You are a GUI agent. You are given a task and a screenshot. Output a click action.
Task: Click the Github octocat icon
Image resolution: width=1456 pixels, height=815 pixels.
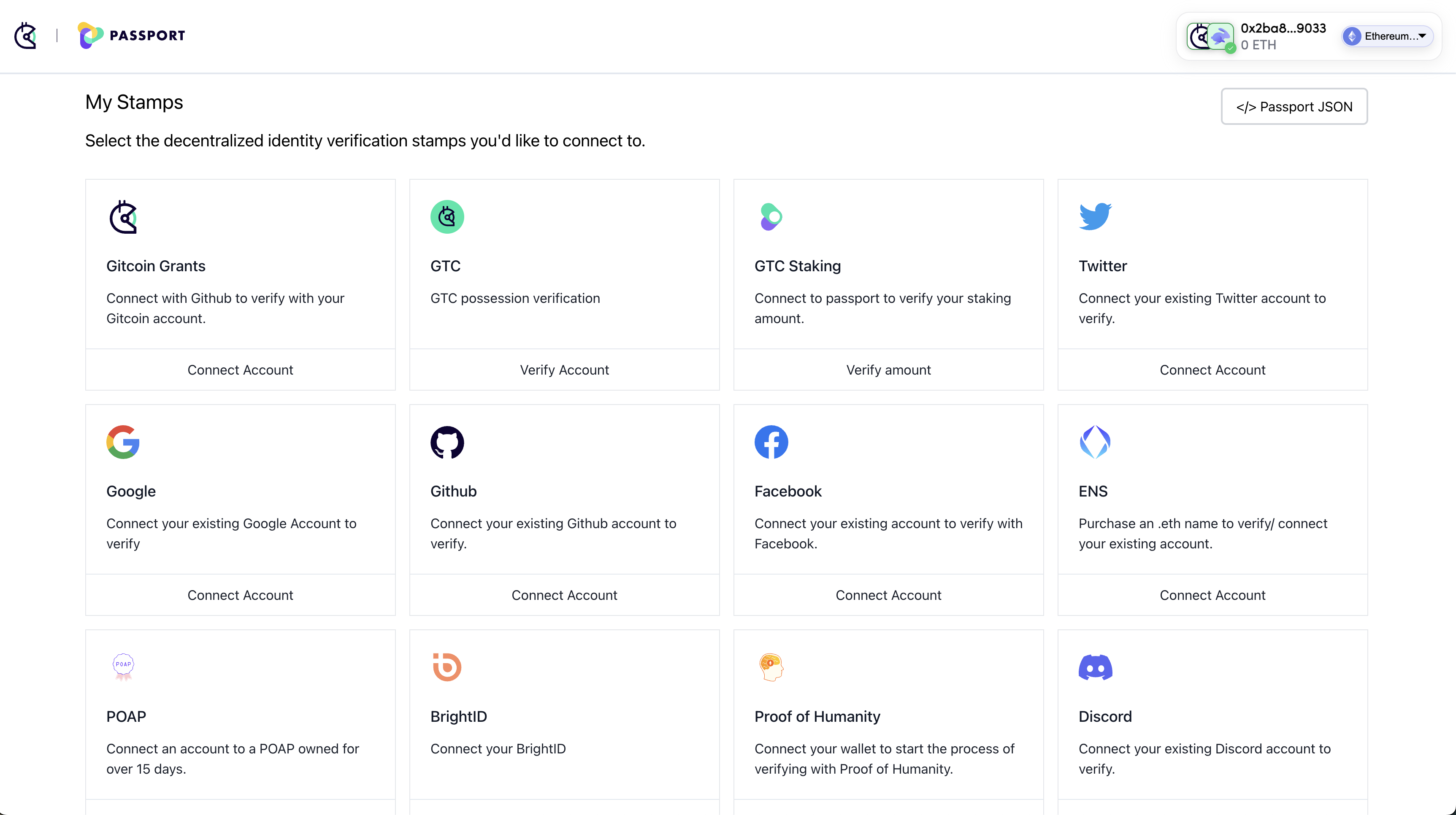click(x=447, y=442)
